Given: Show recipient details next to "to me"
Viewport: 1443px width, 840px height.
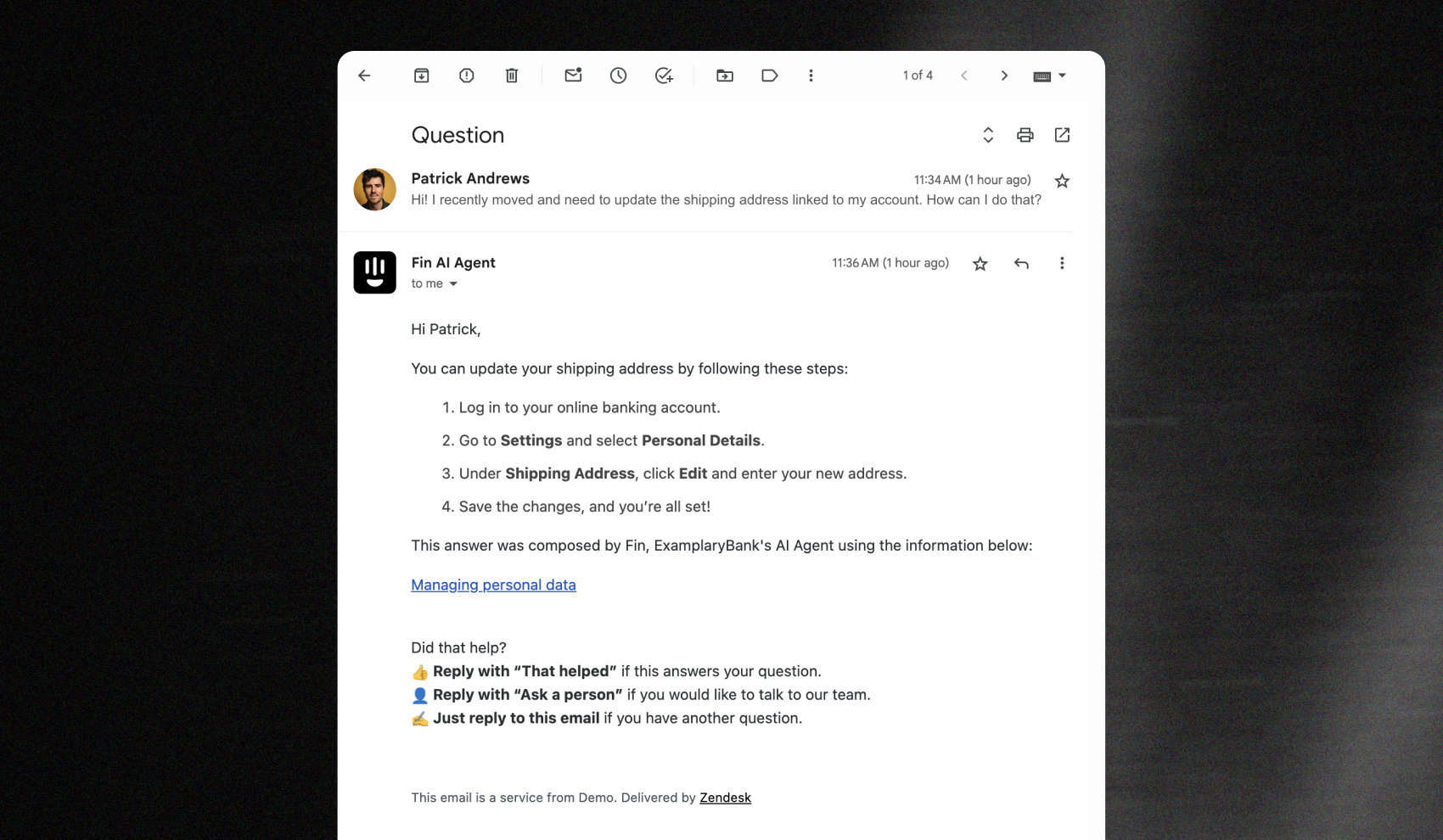Looking at the screenshot, I should 453,284.
